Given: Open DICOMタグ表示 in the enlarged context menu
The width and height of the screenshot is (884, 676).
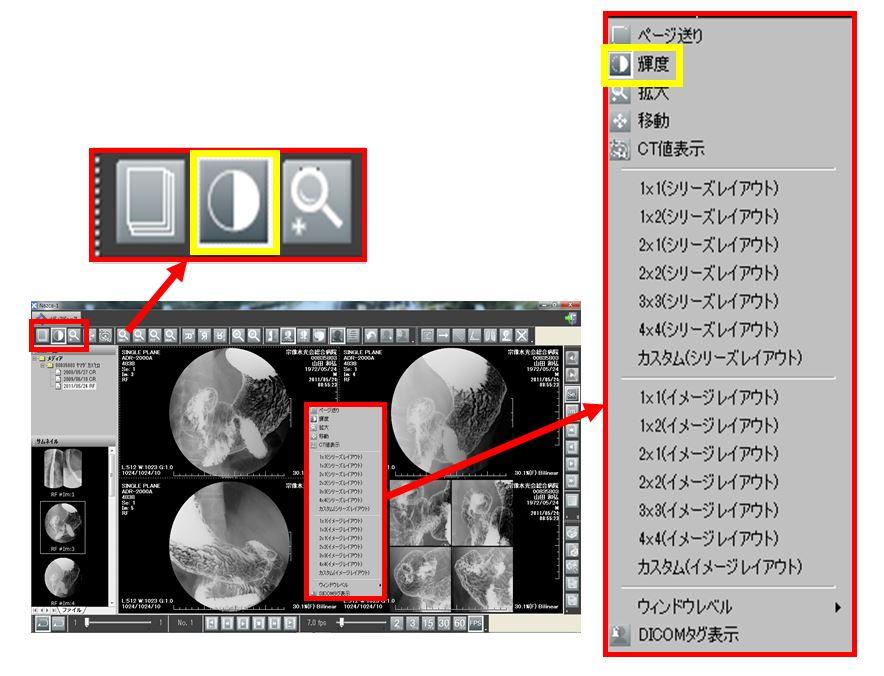Looking at the screenshot, I should (687, 634).
